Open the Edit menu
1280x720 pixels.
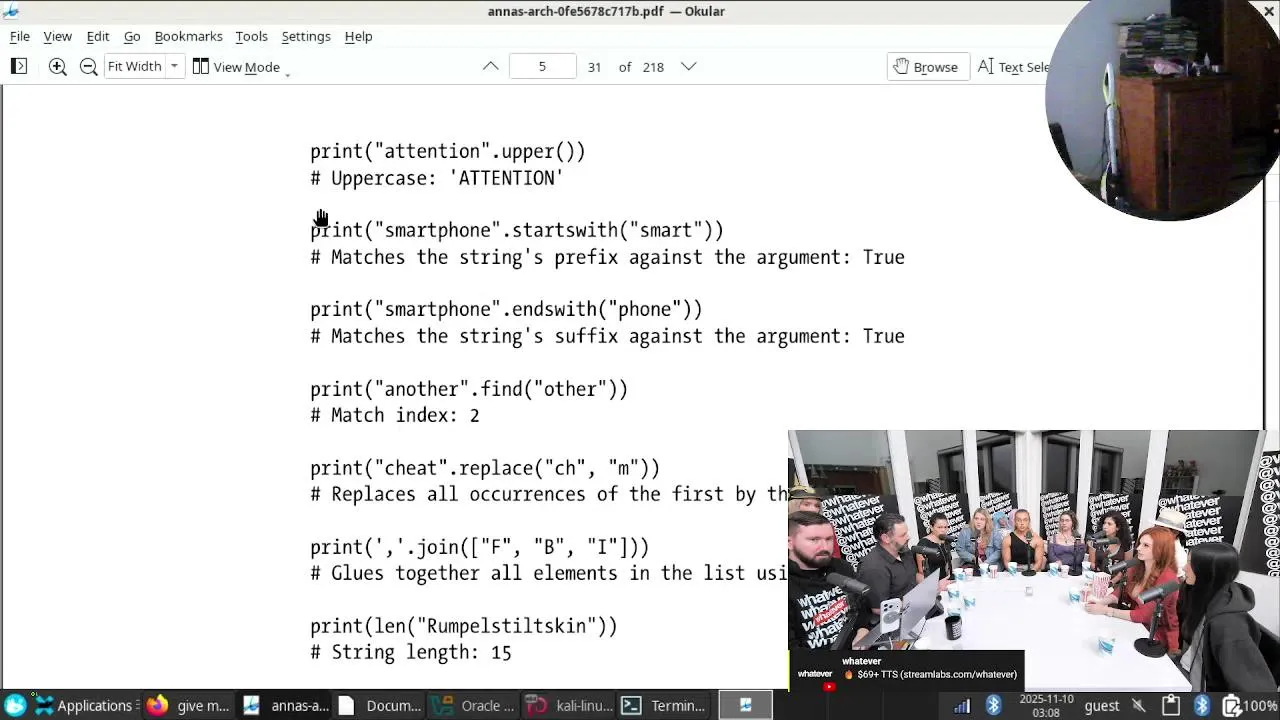pyautogui.click(x=98, y=36)
